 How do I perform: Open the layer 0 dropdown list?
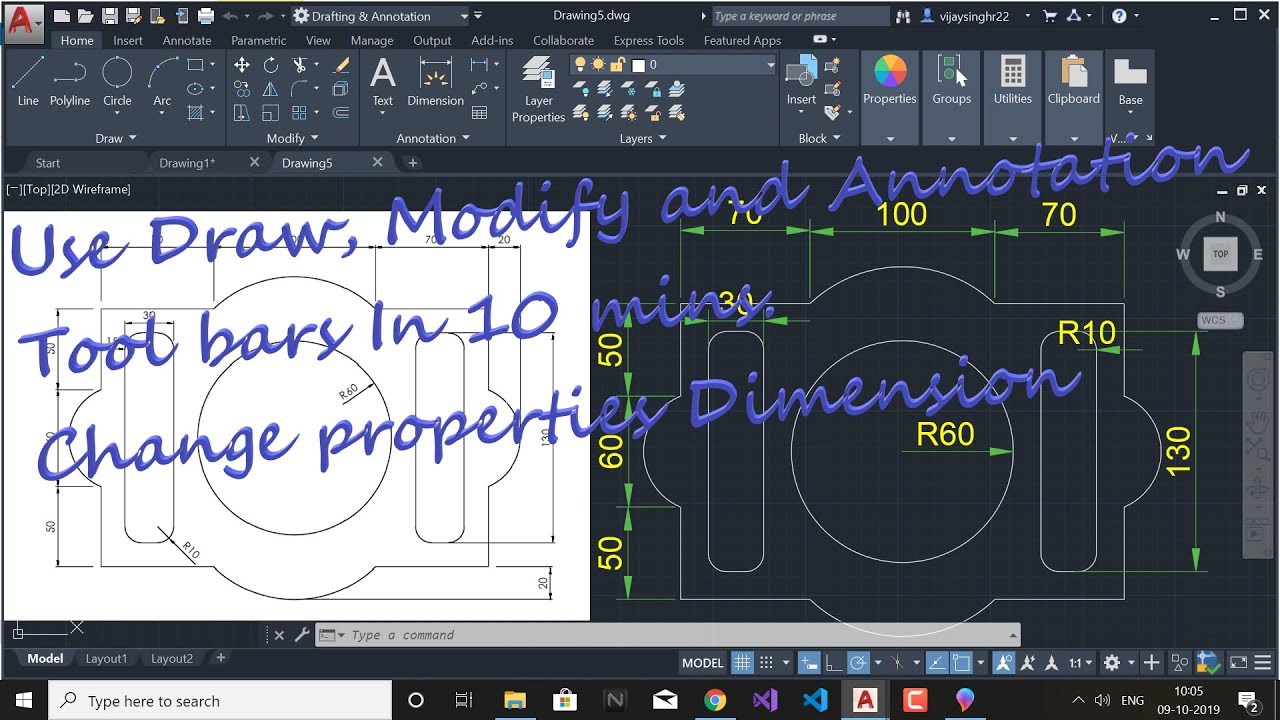coord(771,65)
